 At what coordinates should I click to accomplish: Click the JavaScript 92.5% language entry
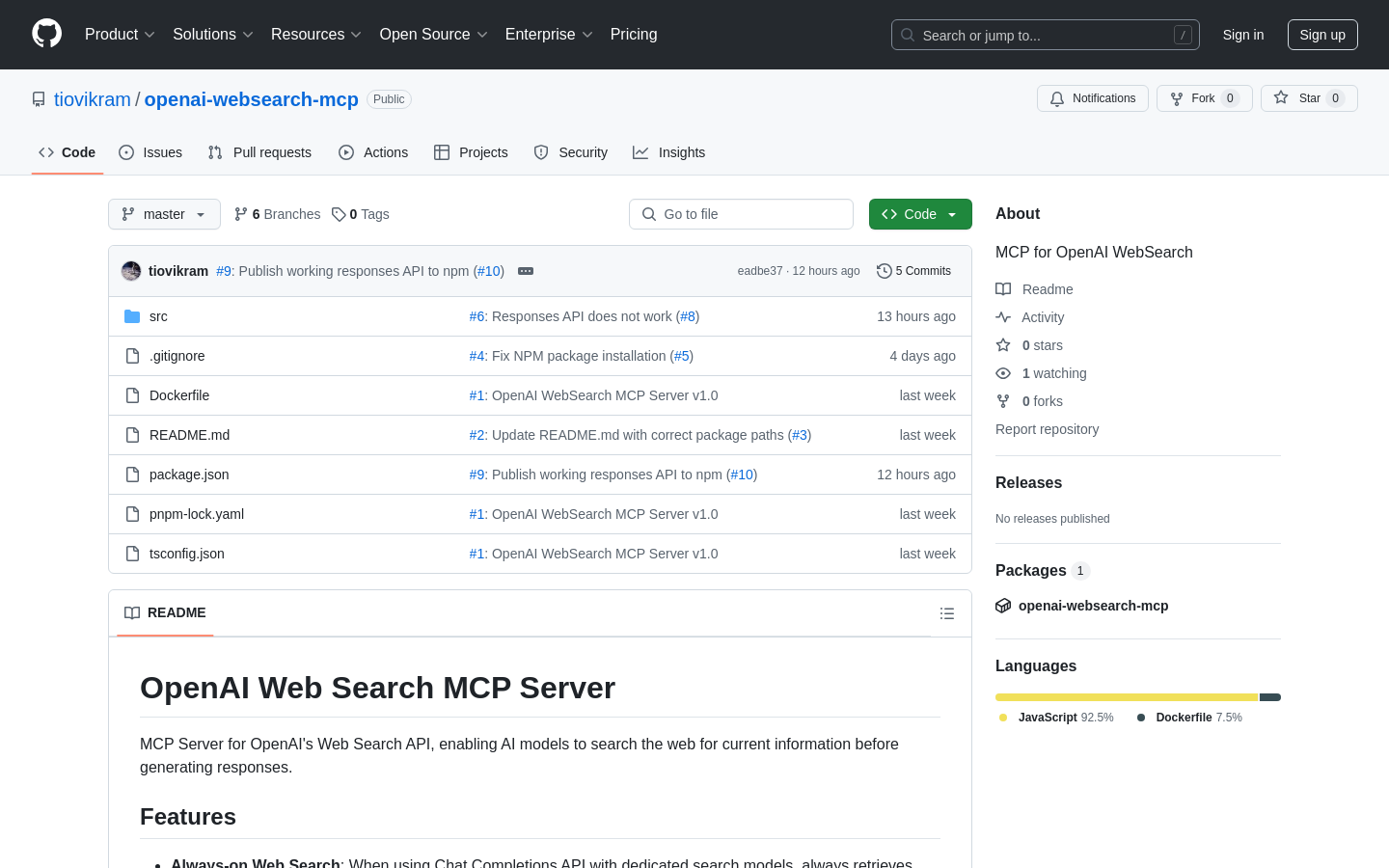pos(1056,718)
